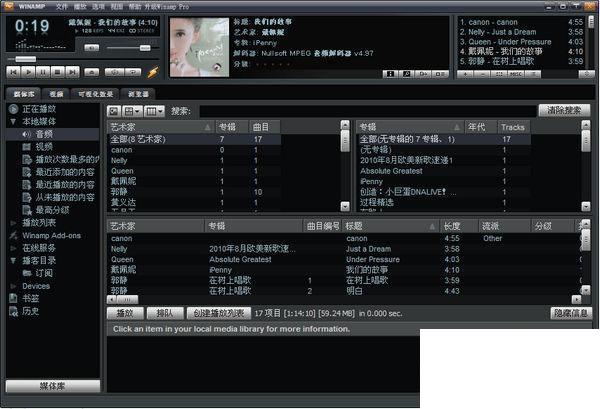The image size is (600, 409).
Task: Select 订阅 under 播客目录
Action: (44, 273)
